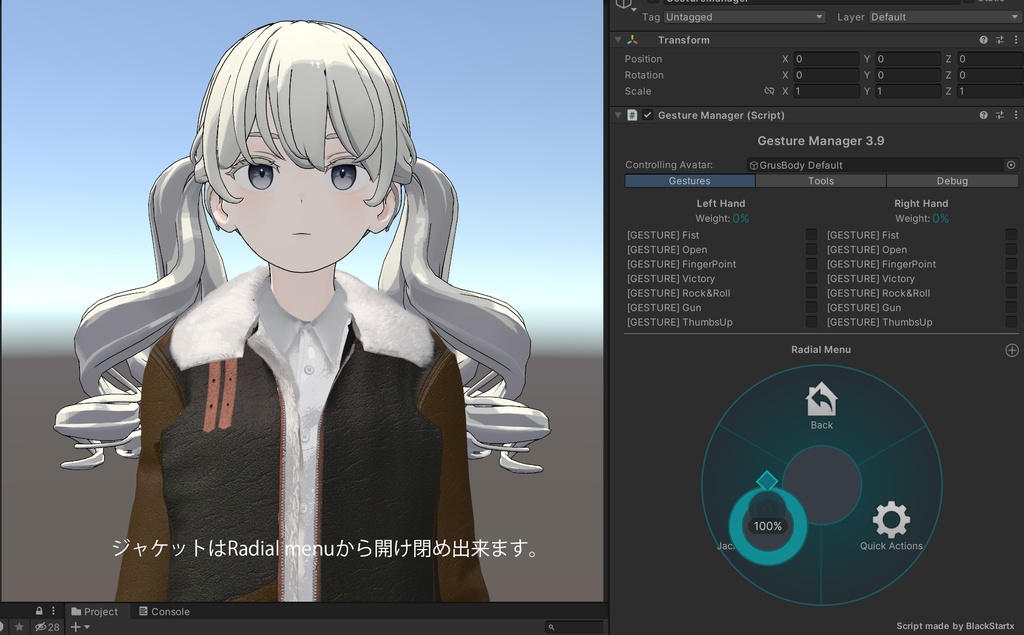Check Left Hand [GESTURE] Victory
The width and height of the screenshot is (1024, 635).
tap(811, 278)
